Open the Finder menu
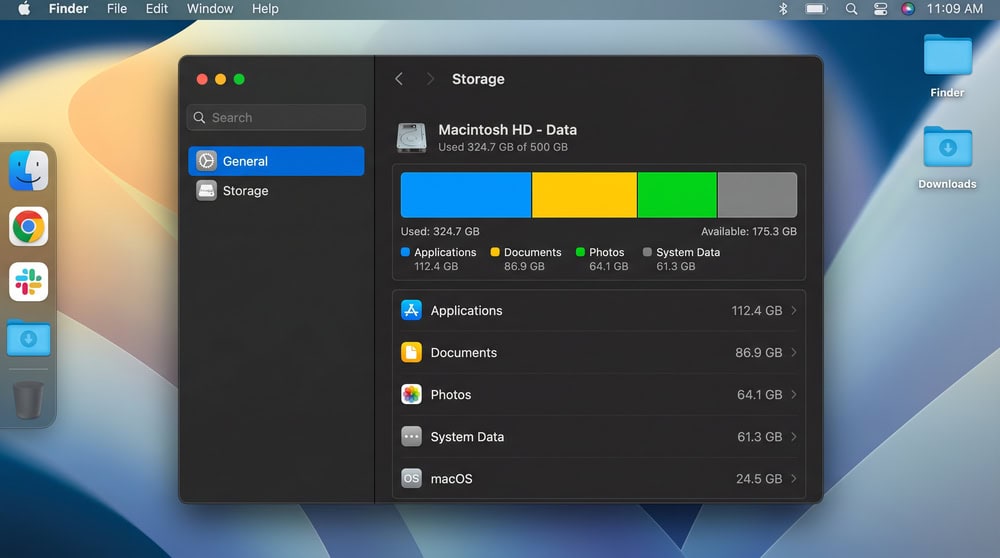Image resolution: width=1000 pixels, height=558 pixels. (x=68, y=9)
